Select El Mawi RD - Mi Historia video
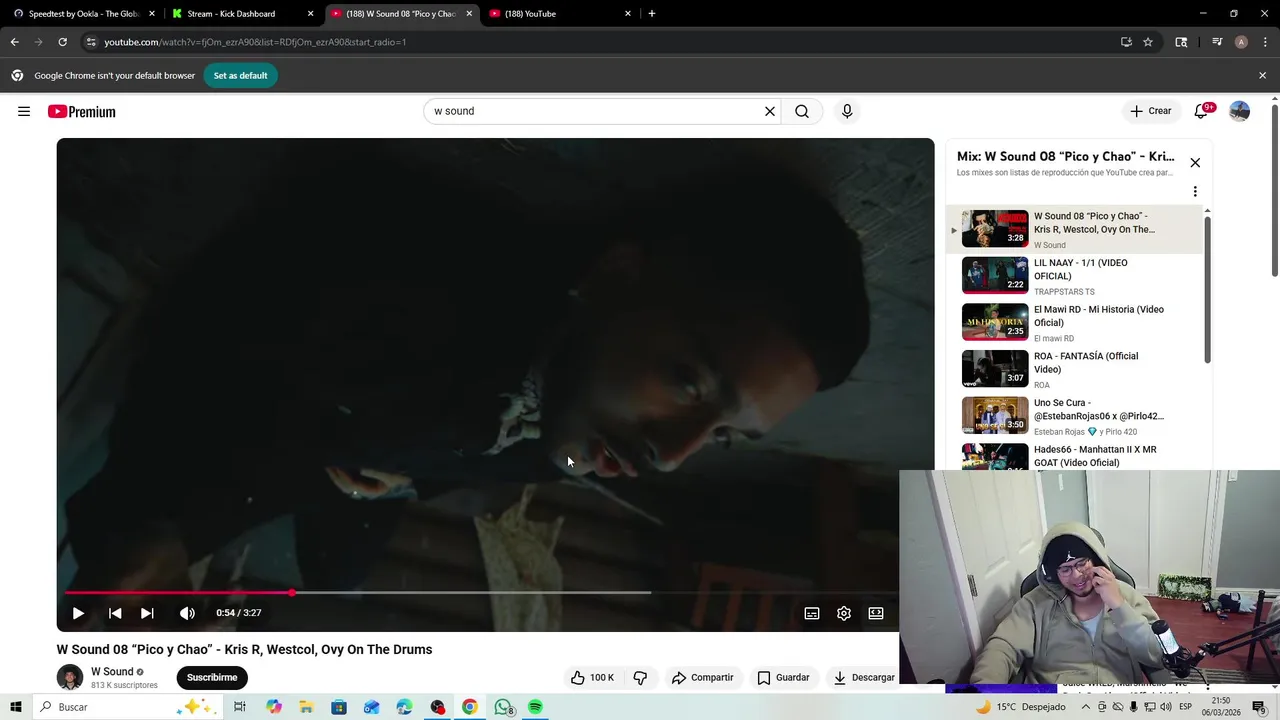The image size is (1280, 720). coord(1074,322)
